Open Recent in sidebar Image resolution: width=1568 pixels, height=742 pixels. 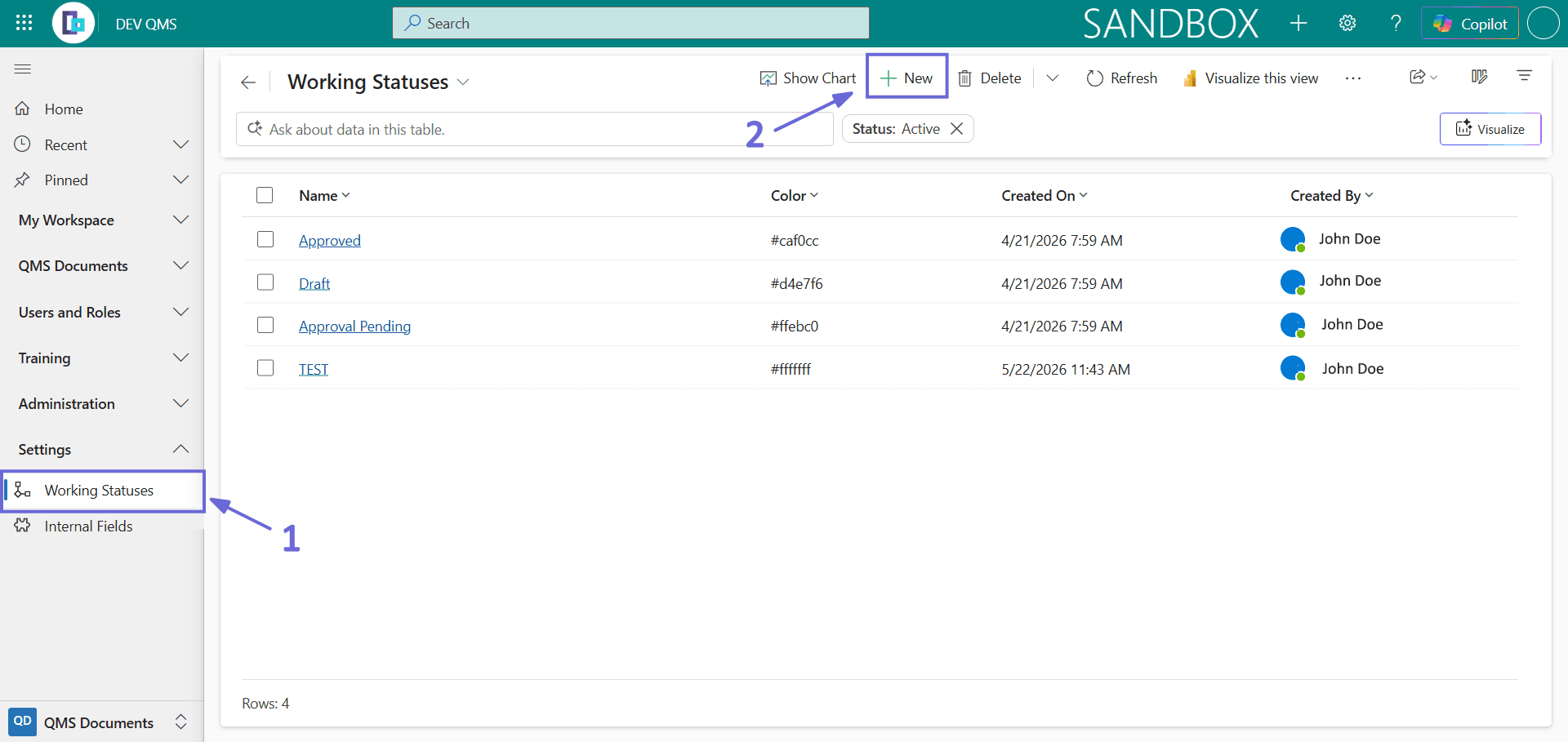65,144
